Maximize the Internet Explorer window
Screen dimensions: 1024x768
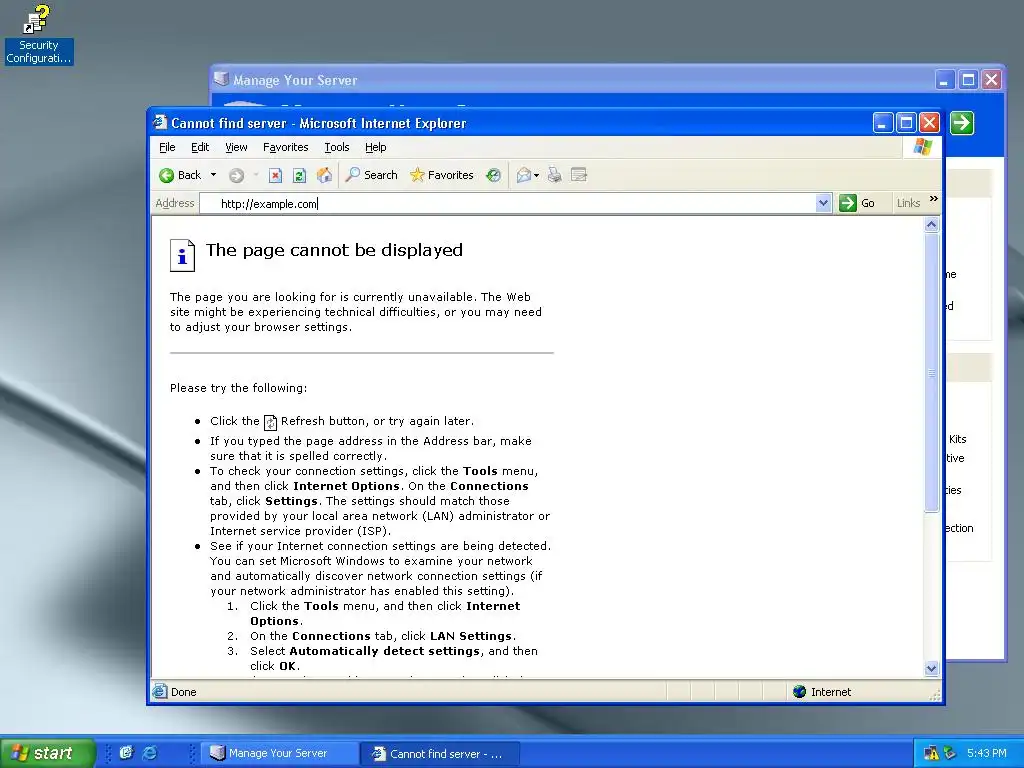906,123
